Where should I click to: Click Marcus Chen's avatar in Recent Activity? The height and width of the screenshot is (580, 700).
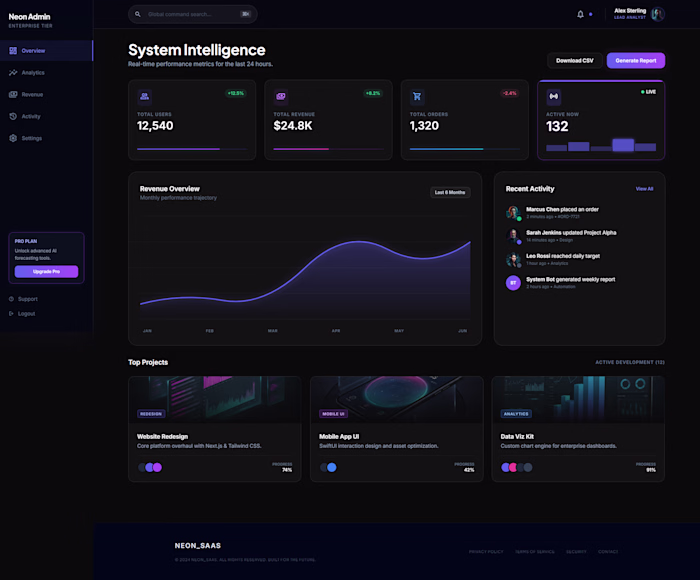(x=513, y=213)
